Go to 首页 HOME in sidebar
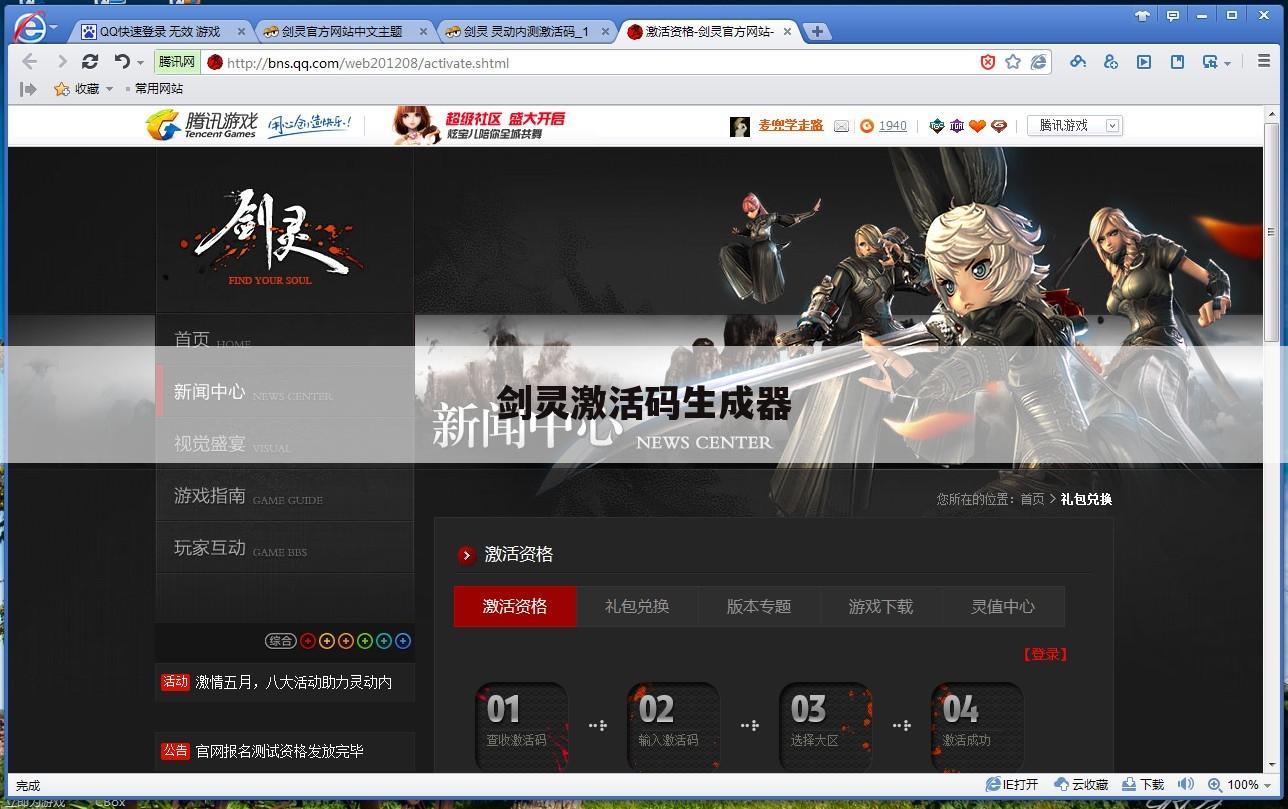Viewport: 1288px width, 809px height. click(x=285, y=340)
